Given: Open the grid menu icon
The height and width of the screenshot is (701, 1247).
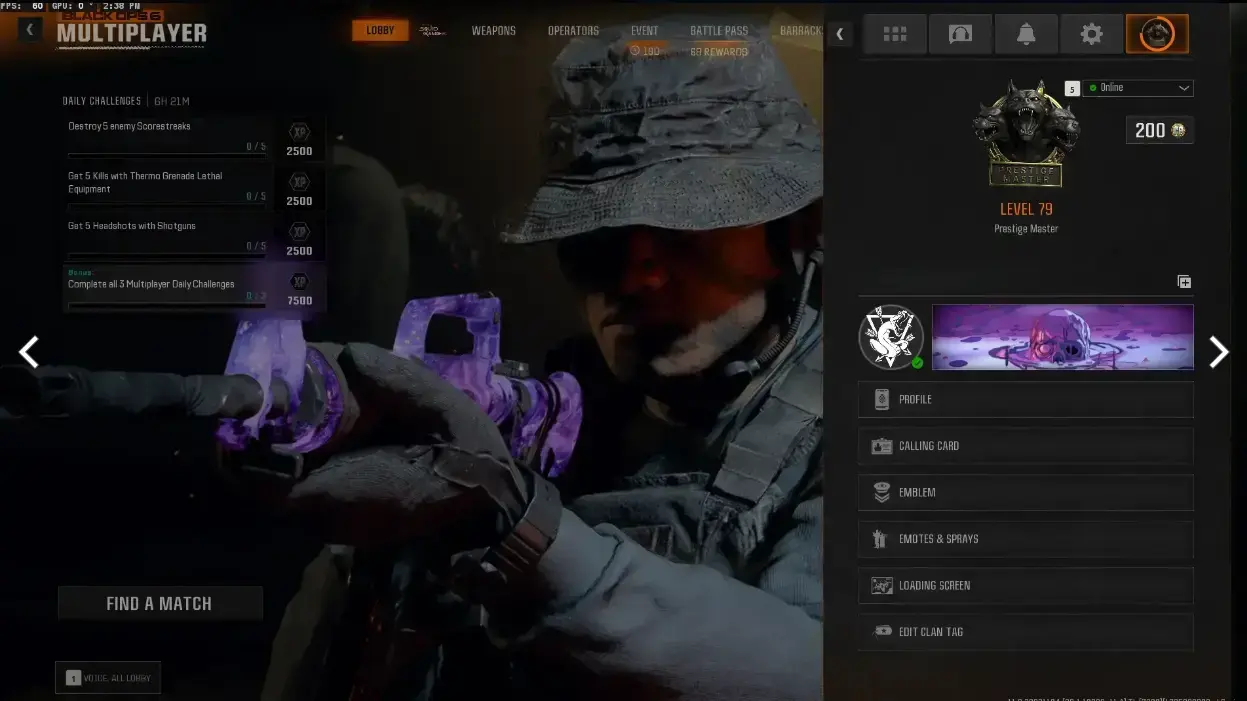Looking at the screenshot, I should click(x=894, y=34).
